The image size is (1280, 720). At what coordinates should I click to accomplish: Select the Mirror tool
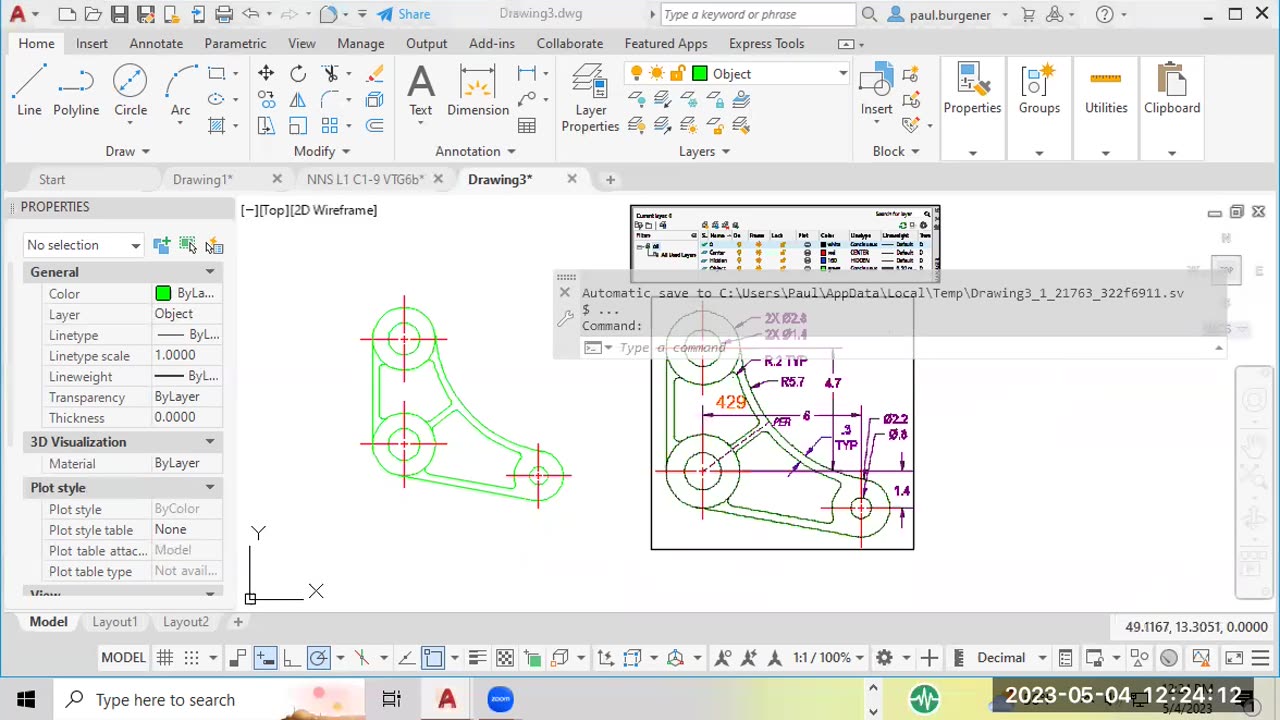tap(298, 99)
